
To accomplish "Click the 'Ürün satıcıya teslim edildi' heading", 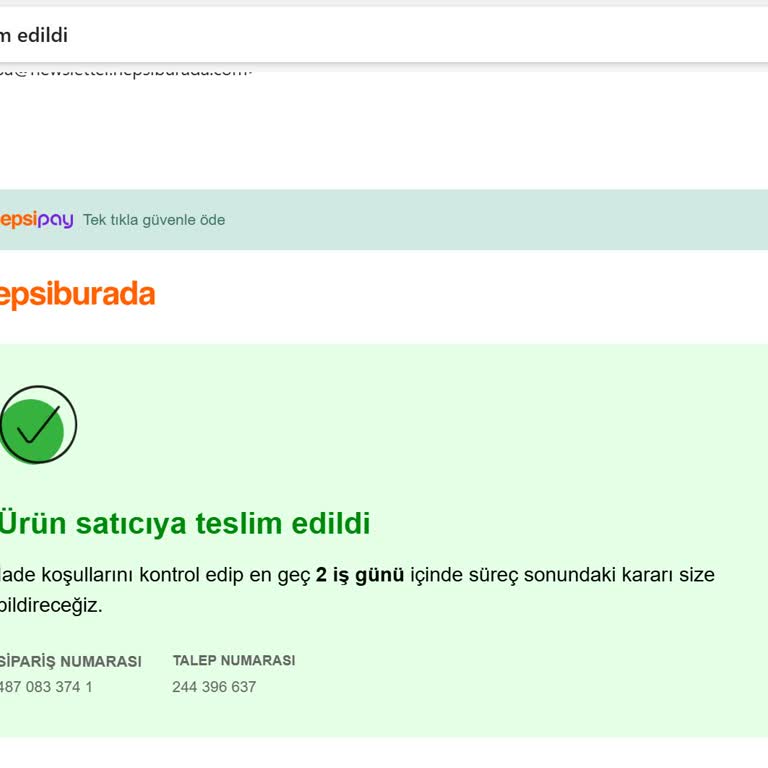I will 185,523.
